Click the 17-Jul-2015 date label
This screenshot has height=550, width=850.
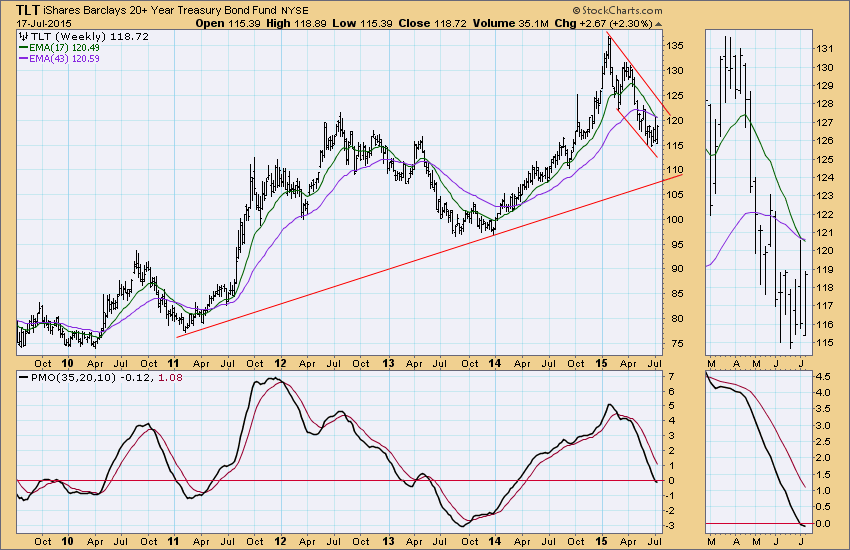(43, 23)
